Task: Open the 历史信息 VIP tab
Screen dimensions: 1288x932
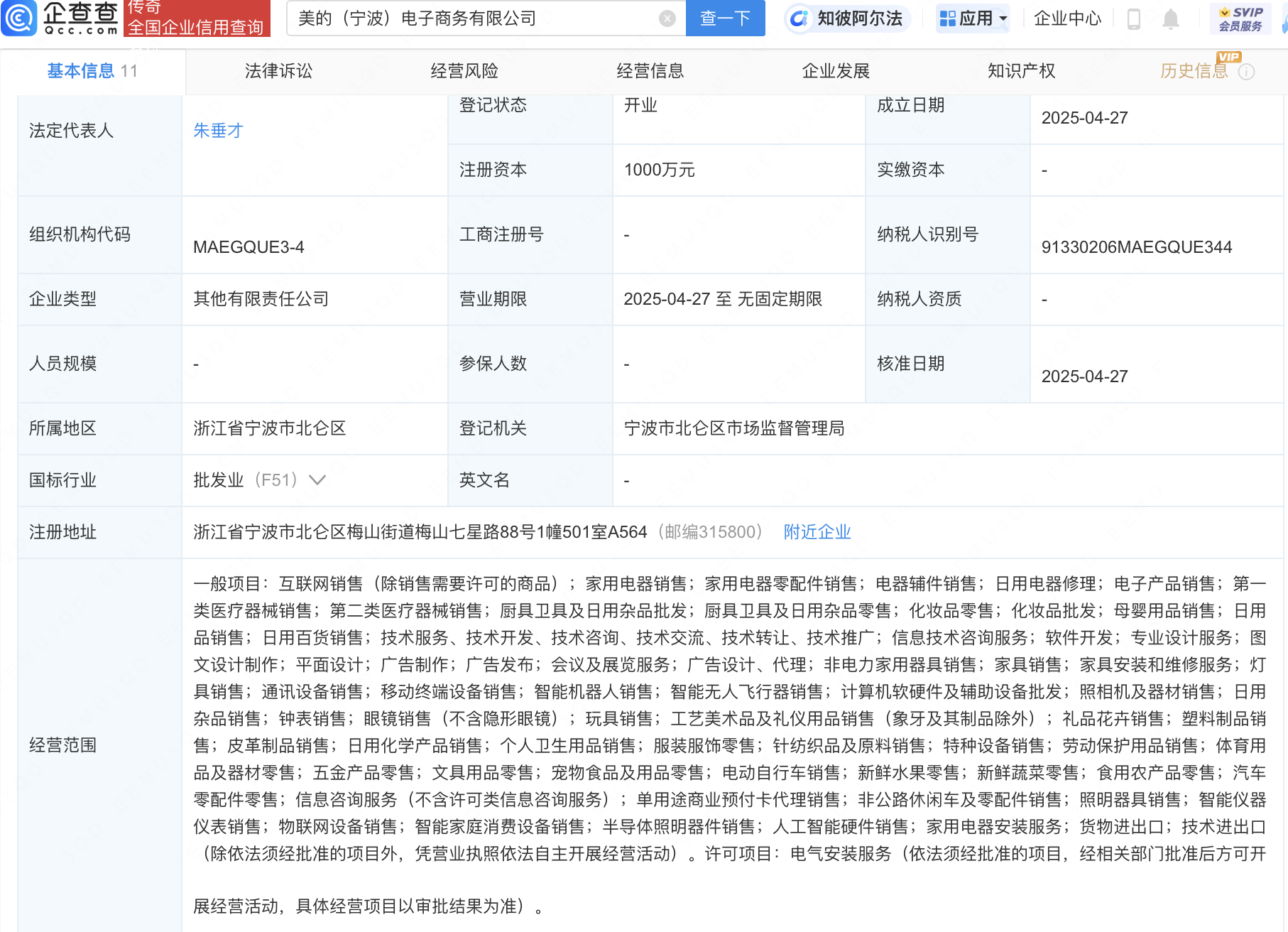Action: 1194,71
